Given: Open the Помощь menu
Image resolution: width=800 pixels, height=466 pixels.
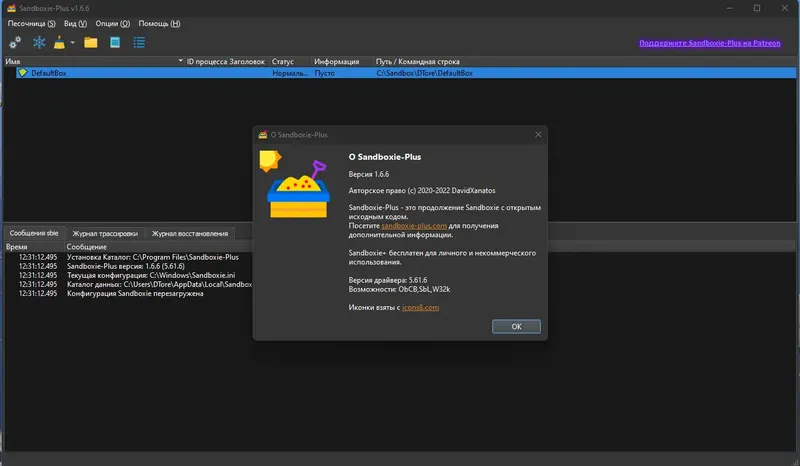Looking at the screenshot, I should [x=159, y=23].
